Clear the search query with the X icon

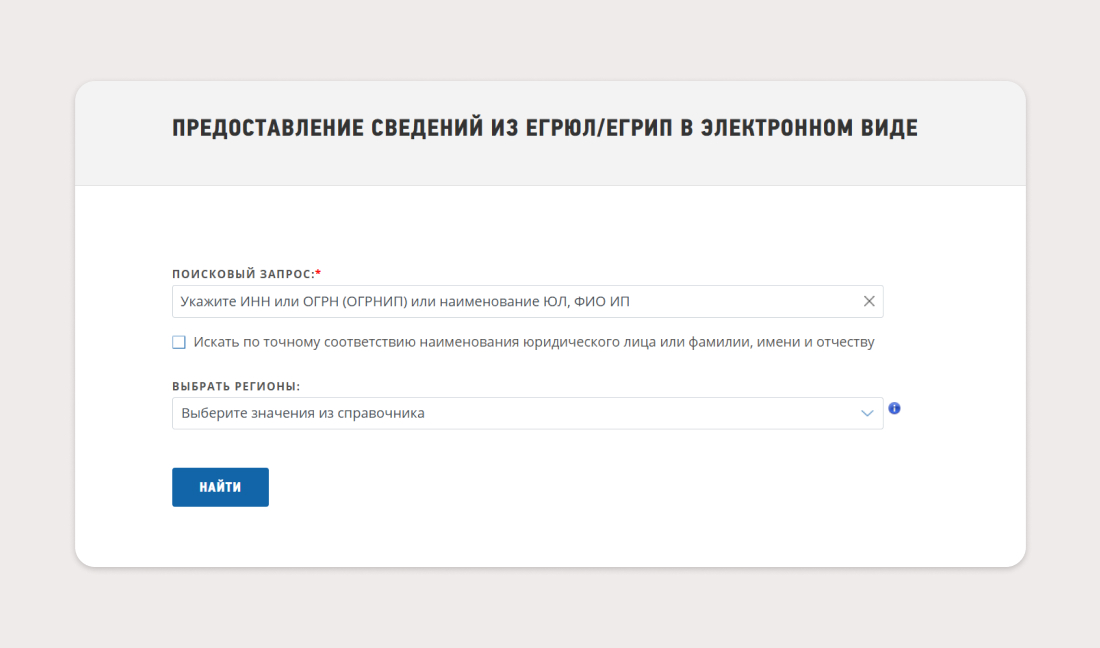coord(868,301)
